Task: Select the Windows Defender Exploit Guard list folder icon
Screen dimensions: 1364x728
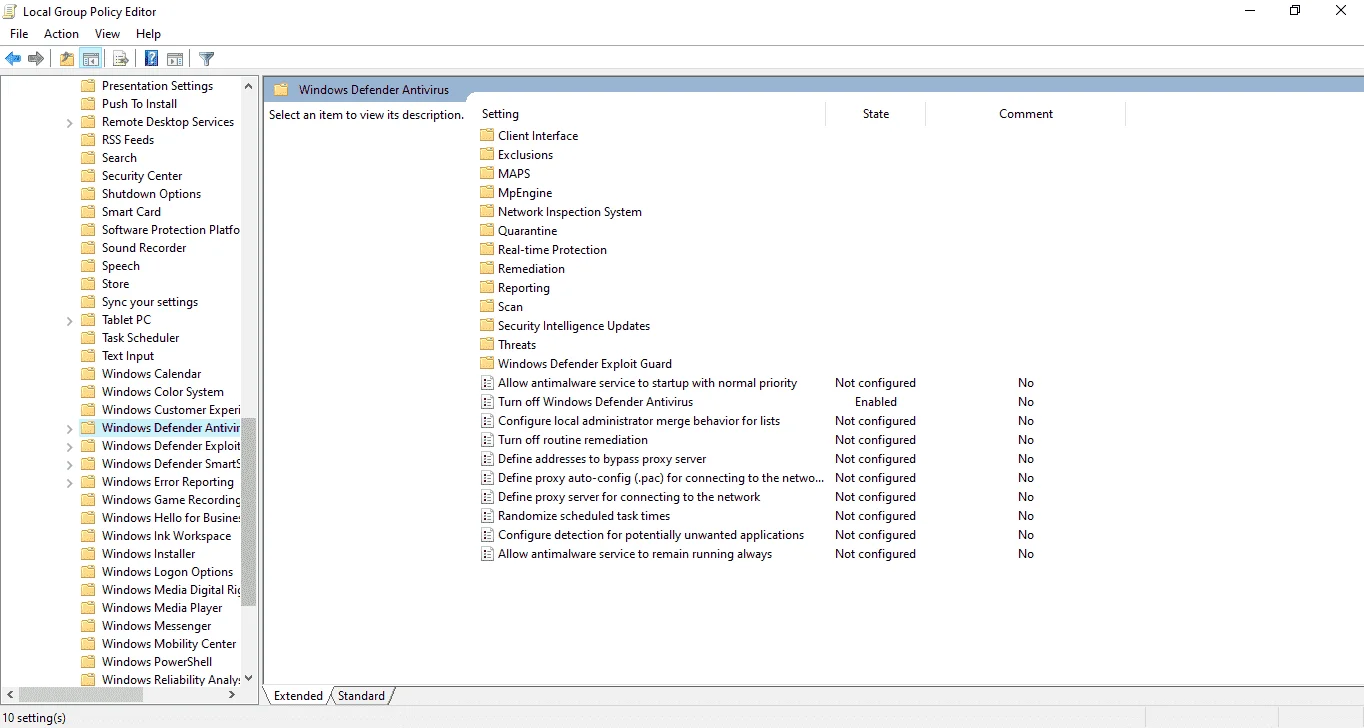Action: [487, 364]
